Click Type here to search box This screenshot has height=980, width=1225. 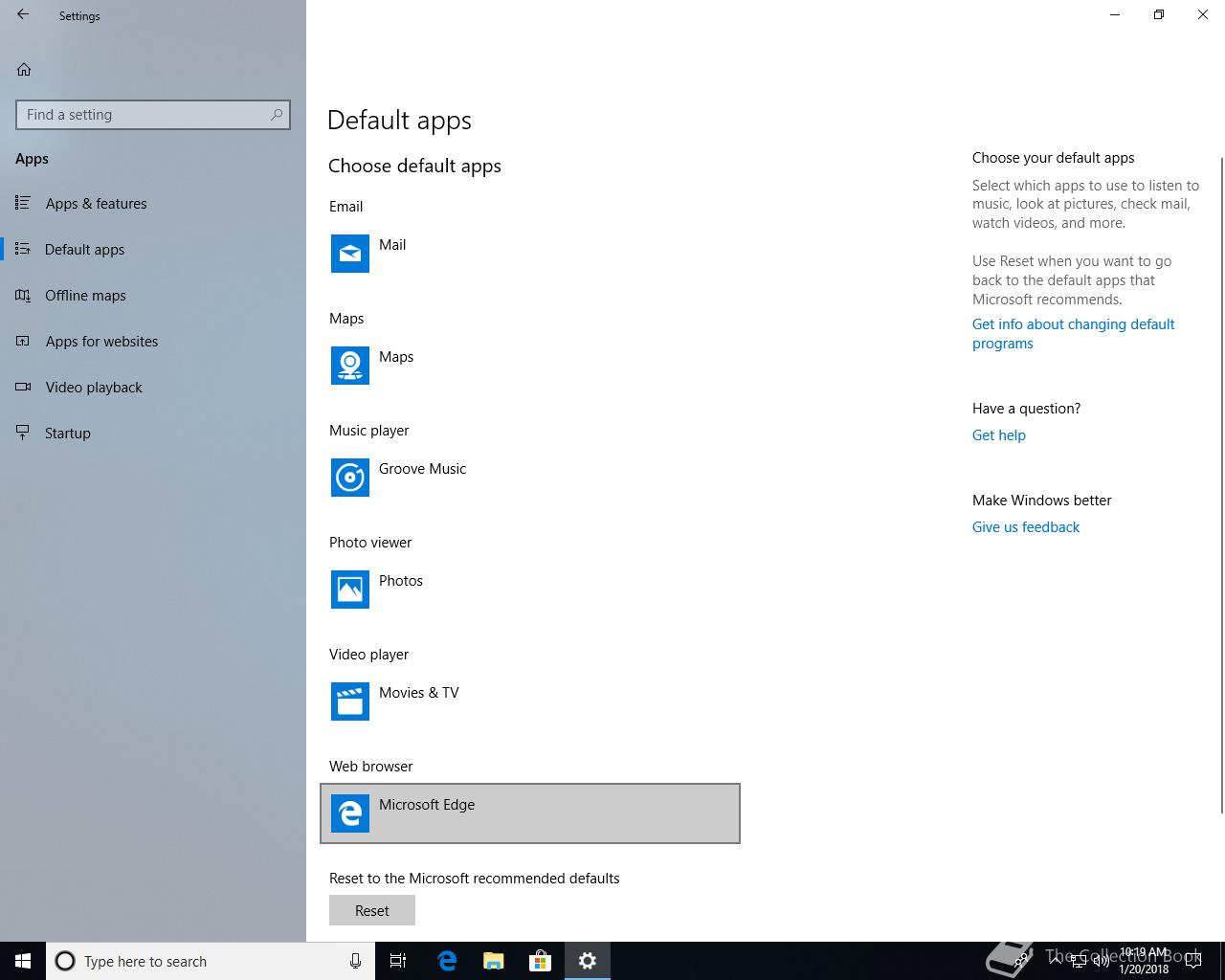(211, 961)
